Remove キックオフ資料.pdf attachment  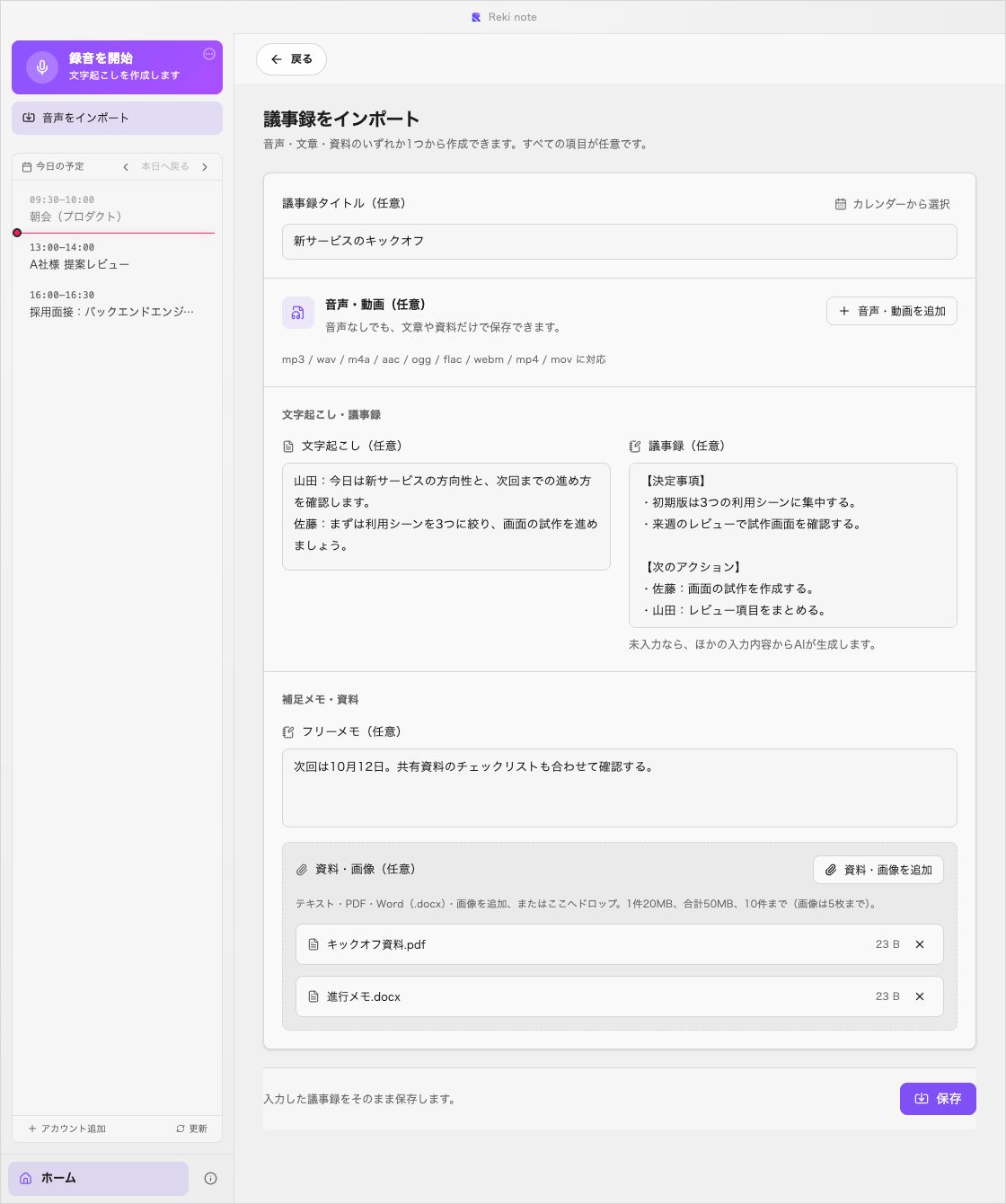pyautogui.click(x=920, y=944)
